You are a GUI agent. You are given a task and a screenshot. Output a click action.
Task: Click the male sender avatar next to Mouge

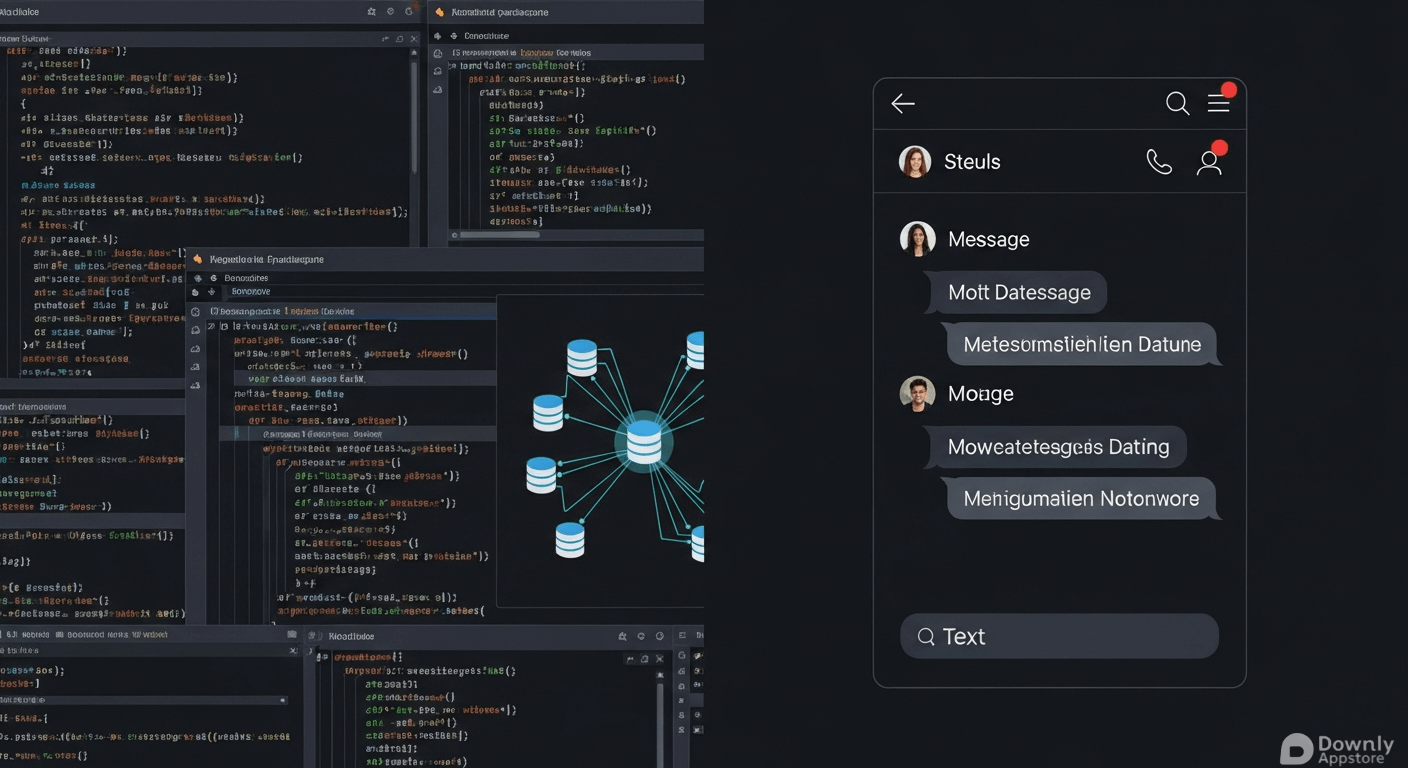coord(917,393)
